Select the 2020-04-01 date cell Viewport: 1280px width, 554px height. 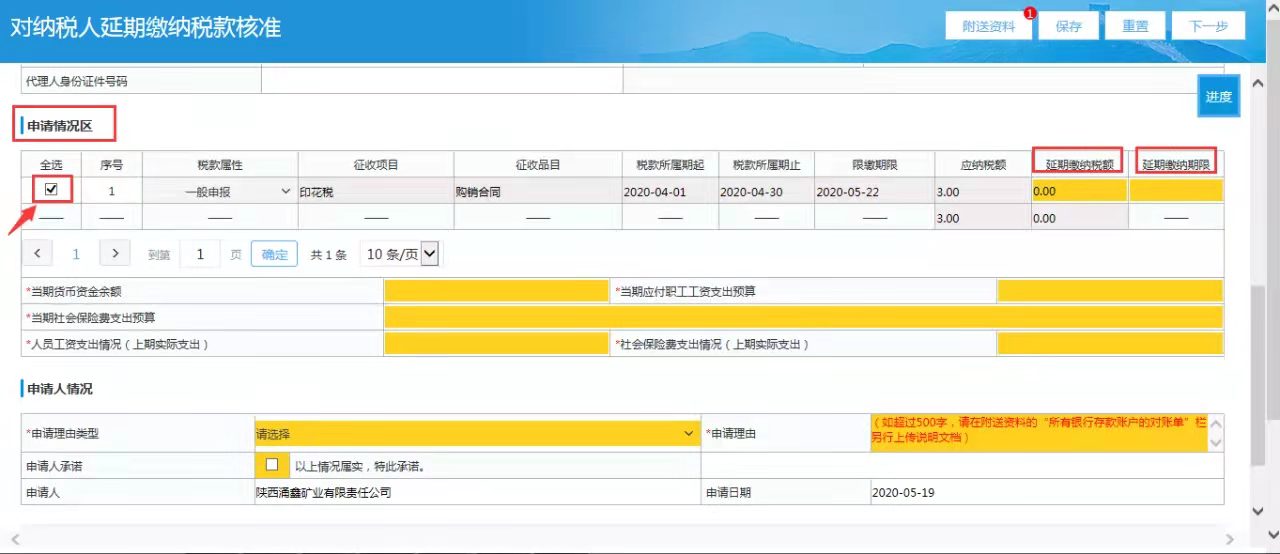pos(670,190)
